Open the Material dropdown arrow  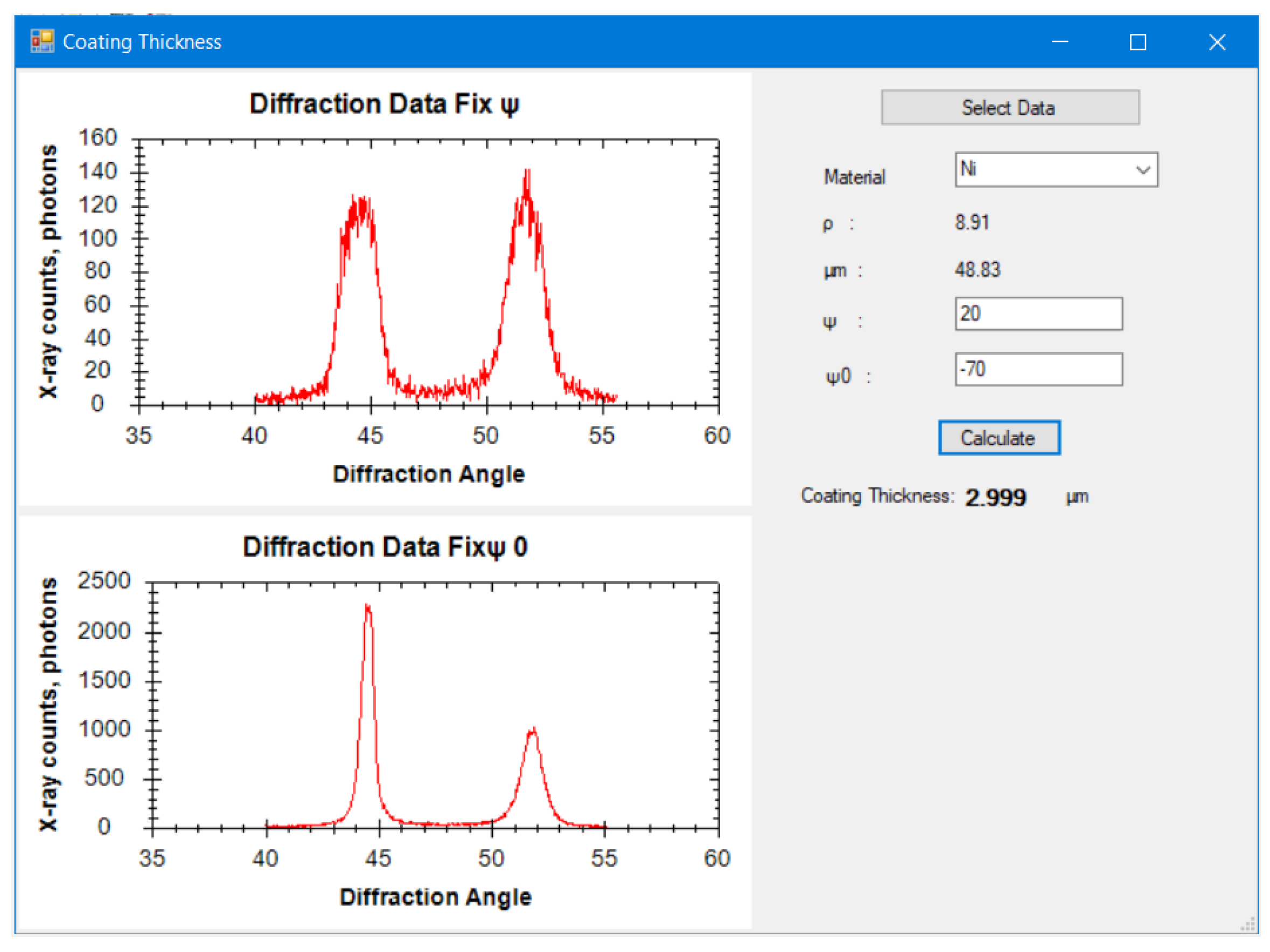point(1143,170)
